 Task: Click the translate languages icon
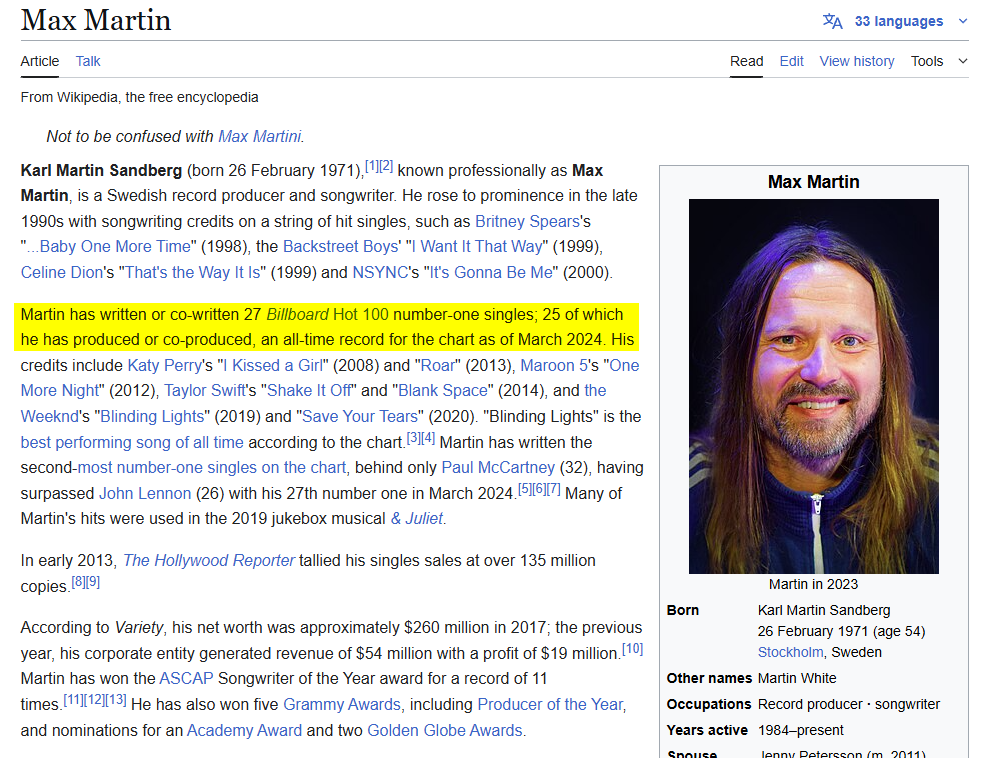832,21
